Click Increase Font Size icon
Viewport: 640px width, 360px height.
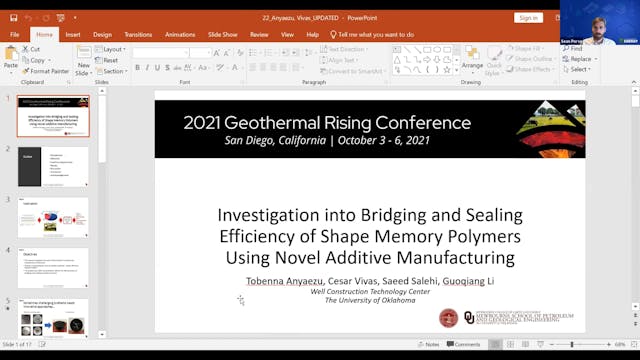tap(217, 53)
